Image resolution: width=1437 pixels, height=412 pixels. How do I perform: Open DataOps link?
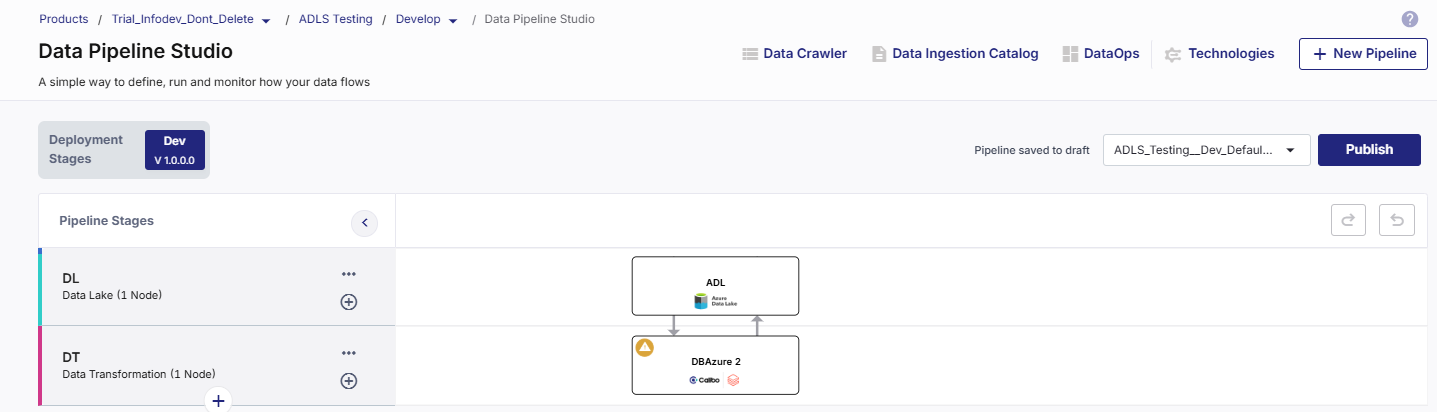[1111, 54]
